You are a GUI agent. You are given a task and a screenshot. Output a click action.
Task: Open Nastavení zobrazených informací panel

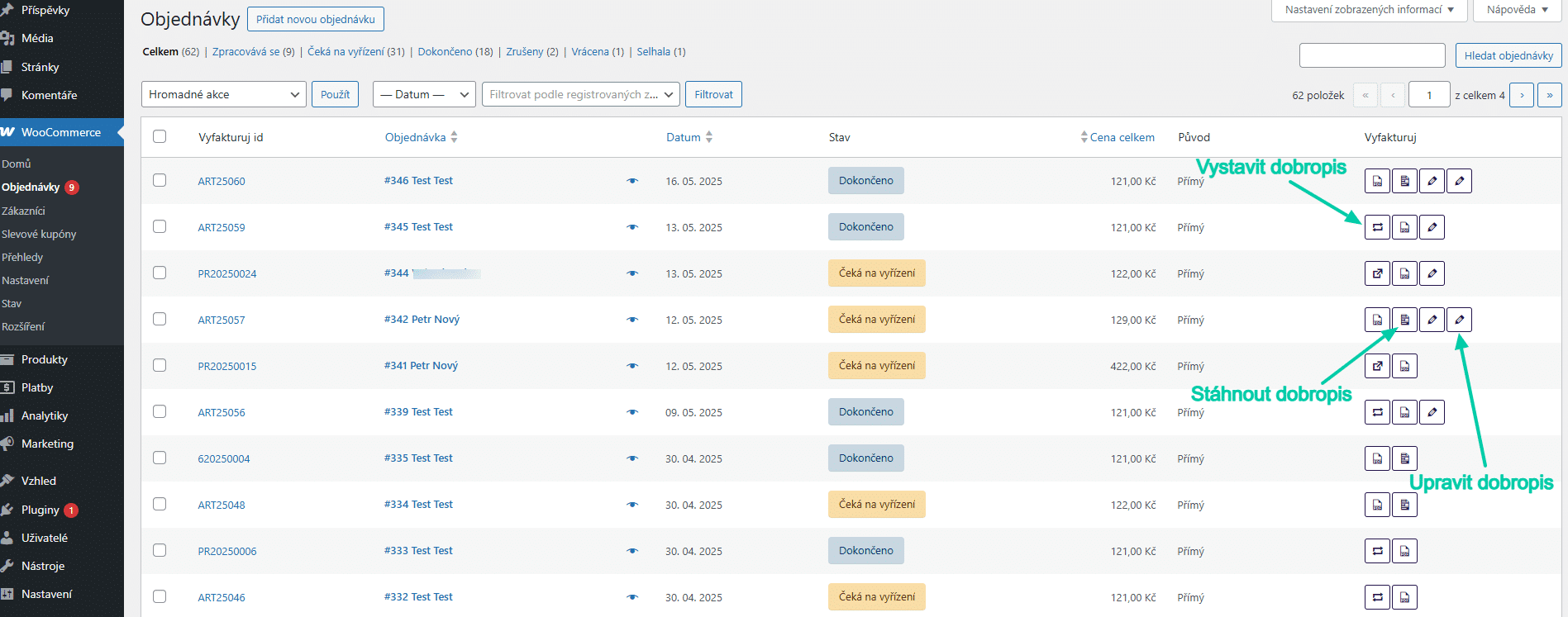pos(1369,10)
